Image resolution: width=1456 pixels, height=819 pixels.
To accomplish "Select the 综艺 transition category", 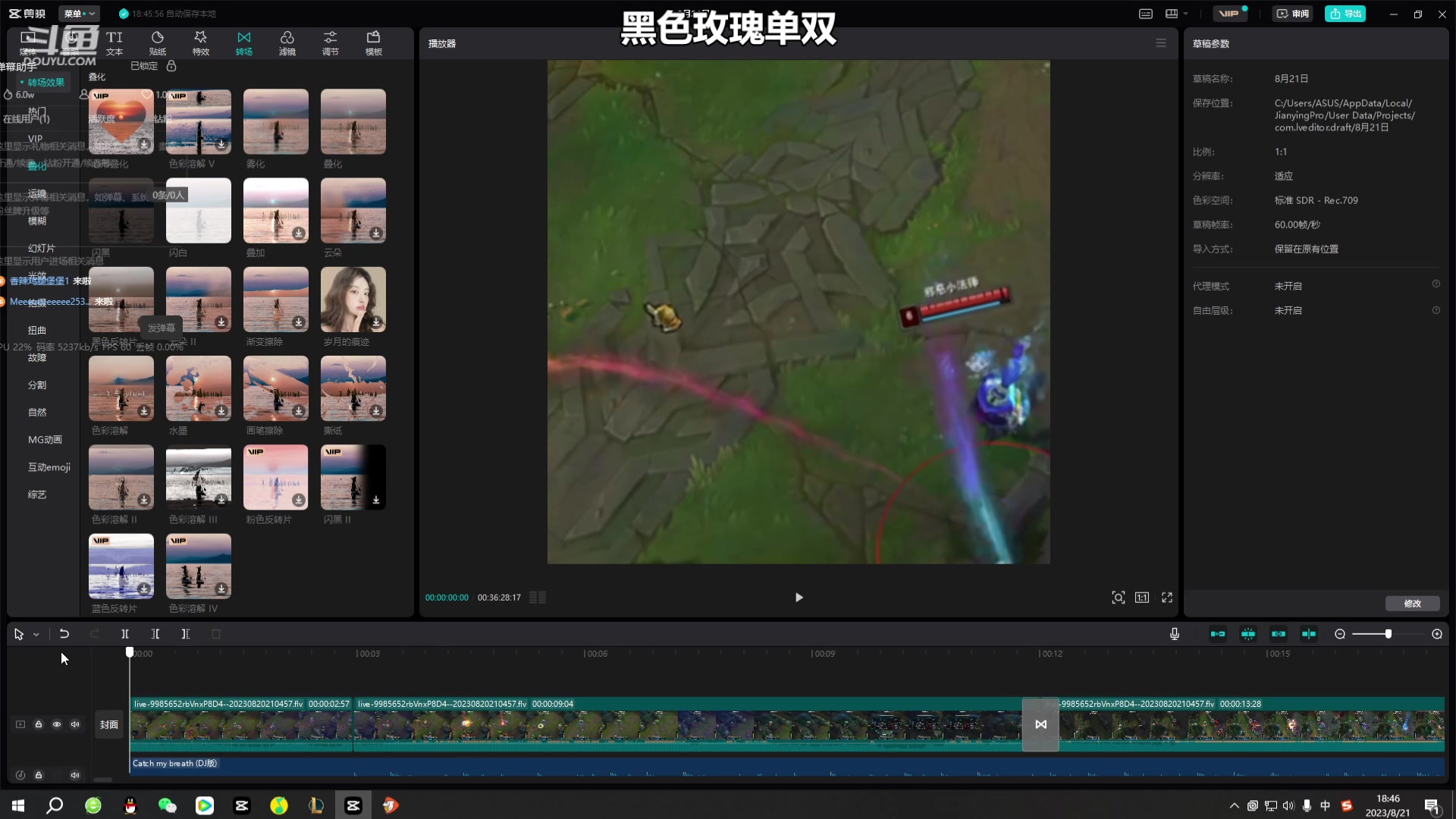I will [37, 494].
